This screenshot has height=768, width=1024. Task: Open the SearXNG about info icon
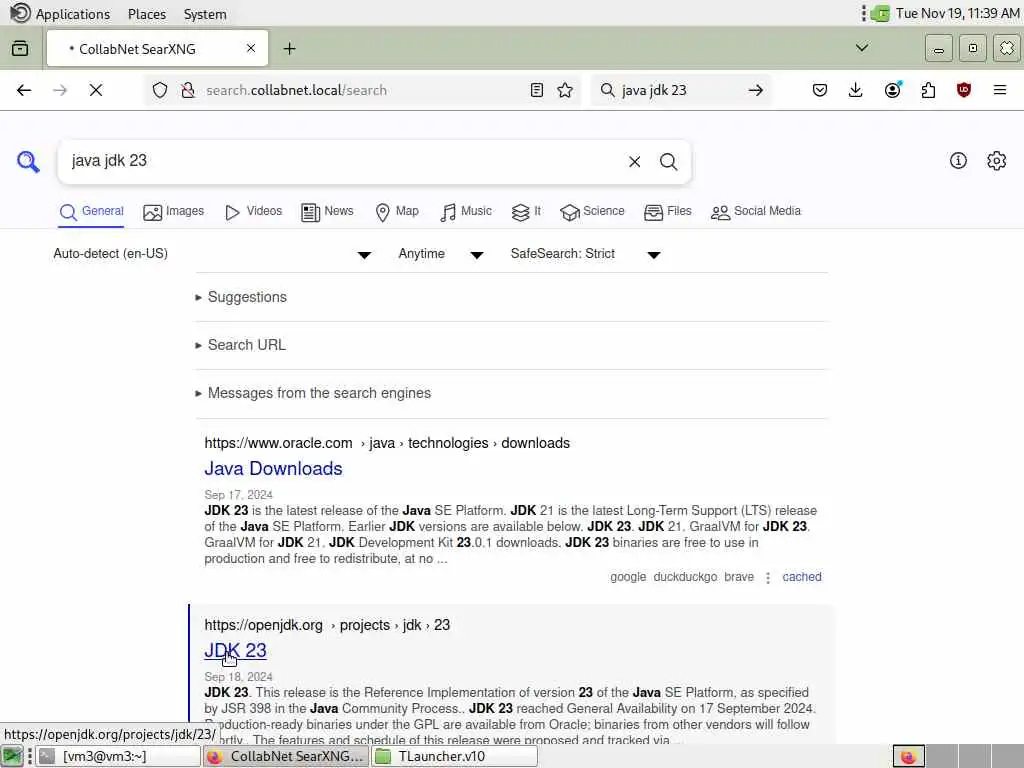(958, 161)
